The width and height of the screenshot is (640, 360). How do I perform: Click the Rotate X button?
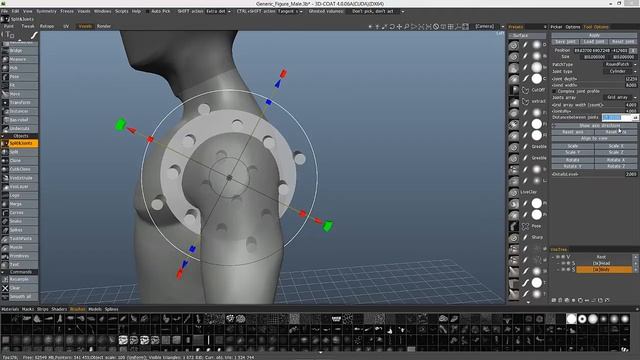(616, 160)
